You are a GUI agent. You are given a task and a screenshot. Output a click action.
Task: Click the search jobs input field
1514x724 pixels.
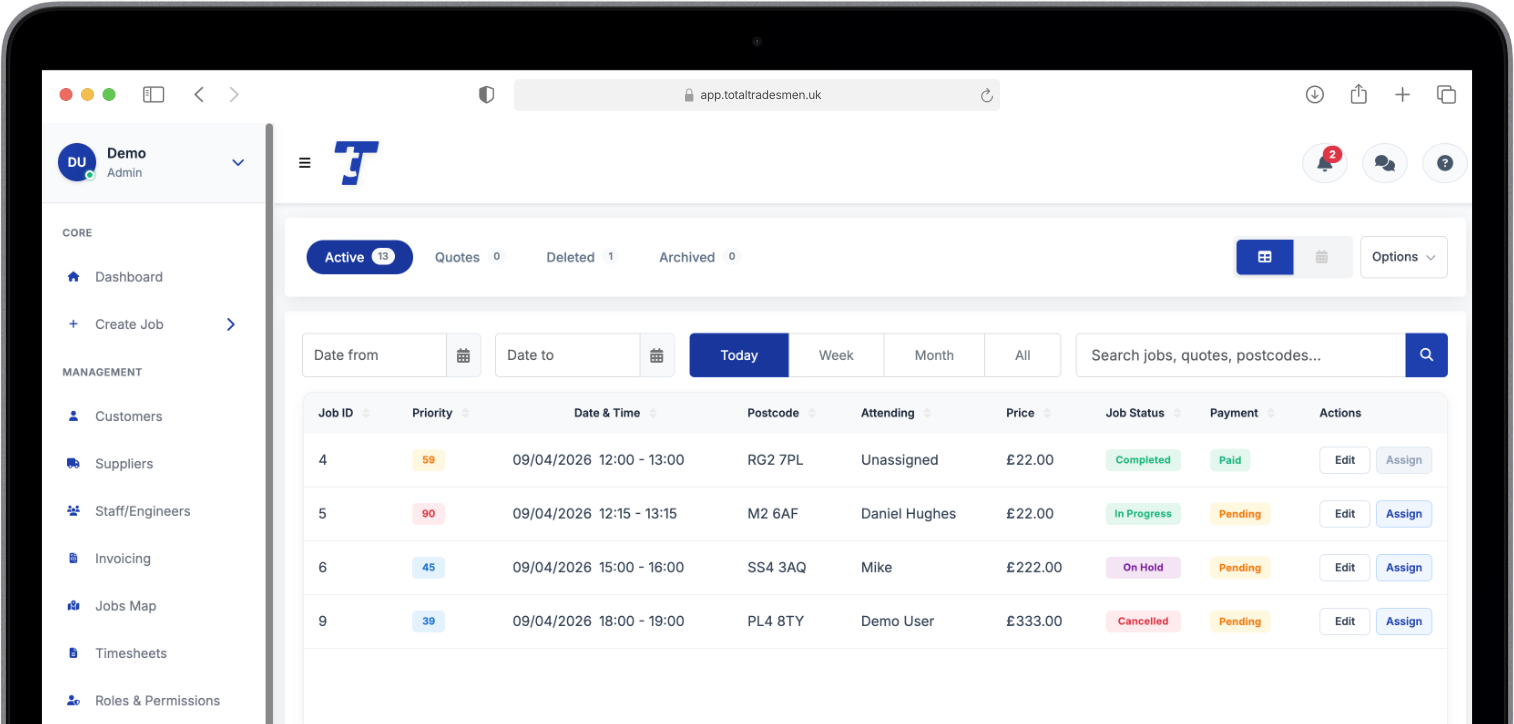(x=1240, y=355)
